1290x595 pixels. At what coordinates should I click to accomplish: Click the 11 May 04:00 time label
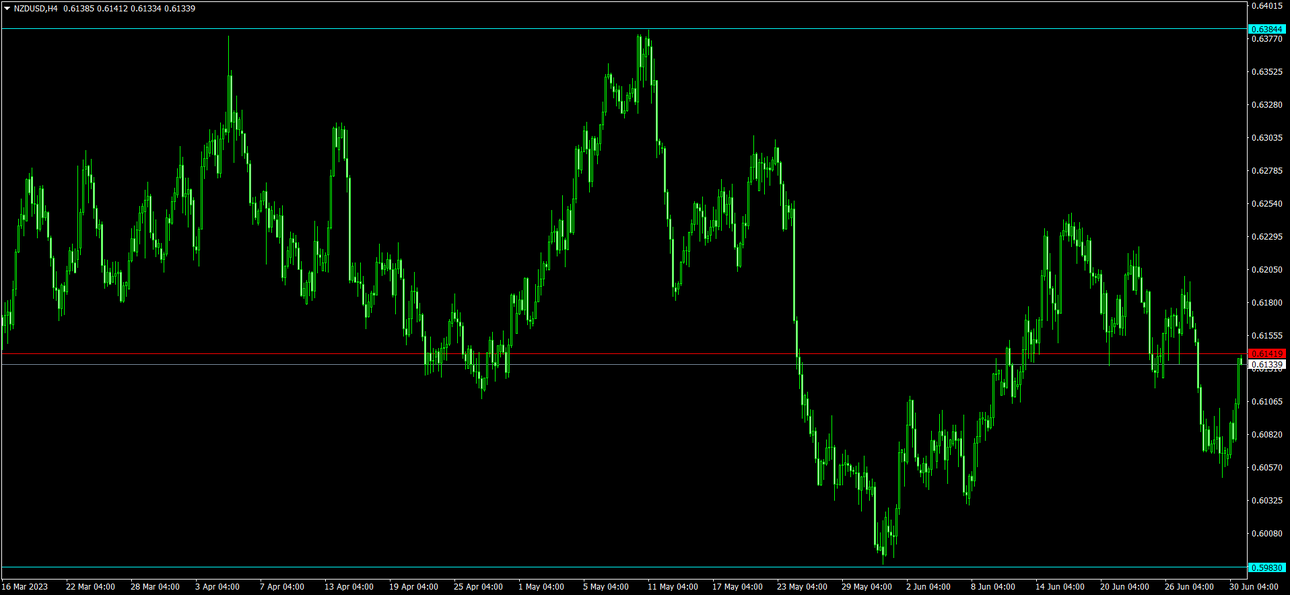[672, 587]
